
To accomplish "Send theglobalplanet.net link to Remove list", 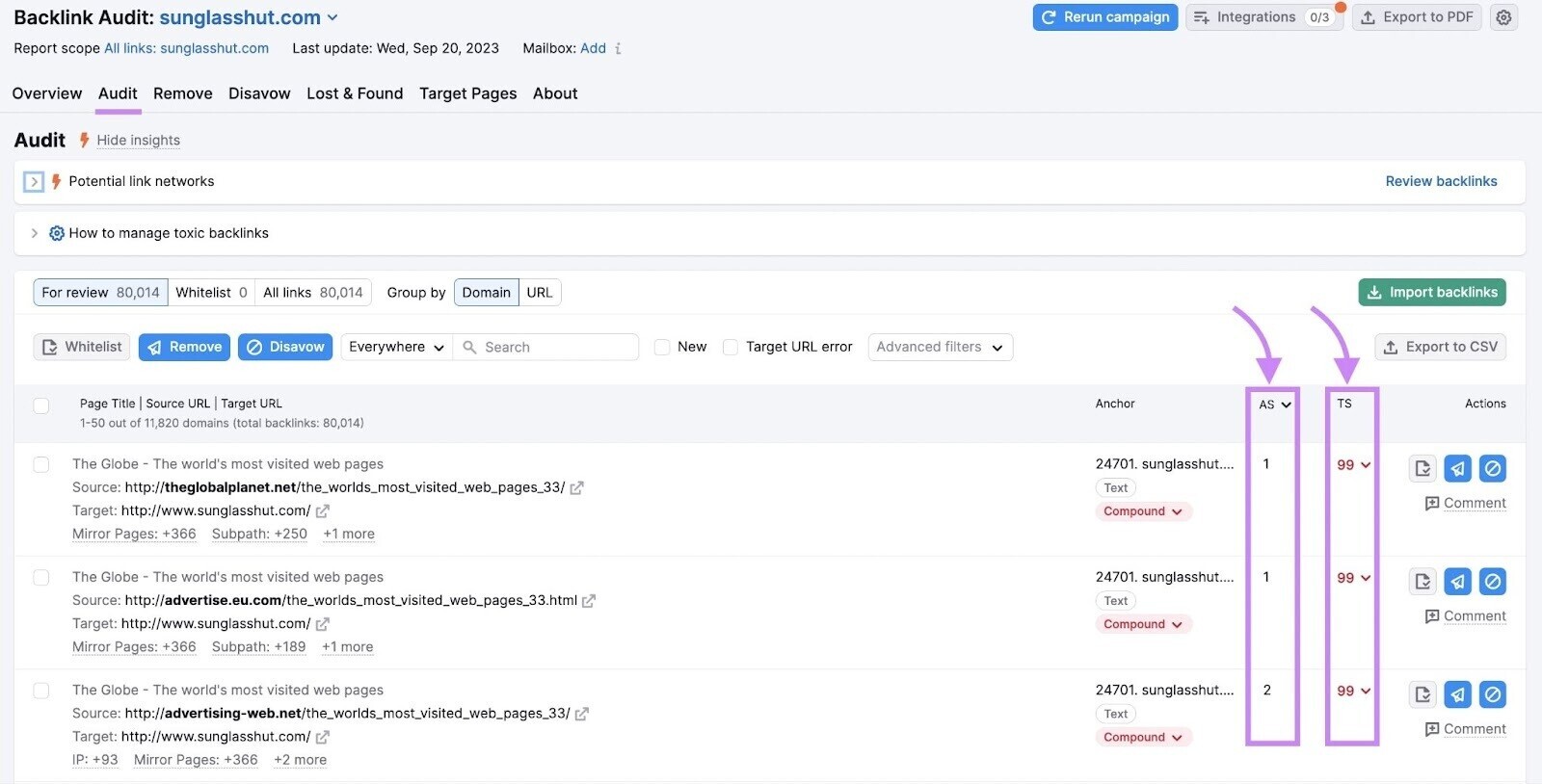I will pos(1457,469).
